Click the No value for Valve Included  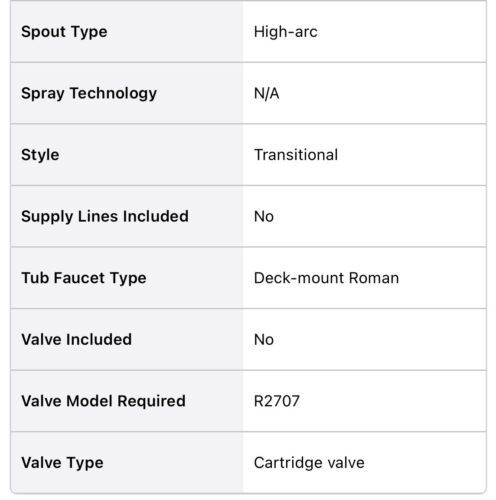click(264, 339)
